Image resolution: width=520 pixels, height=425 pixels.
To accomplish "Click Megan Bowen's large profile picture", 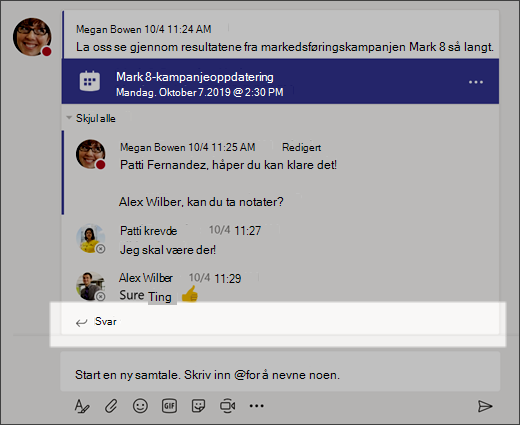I will coord(32,37).
